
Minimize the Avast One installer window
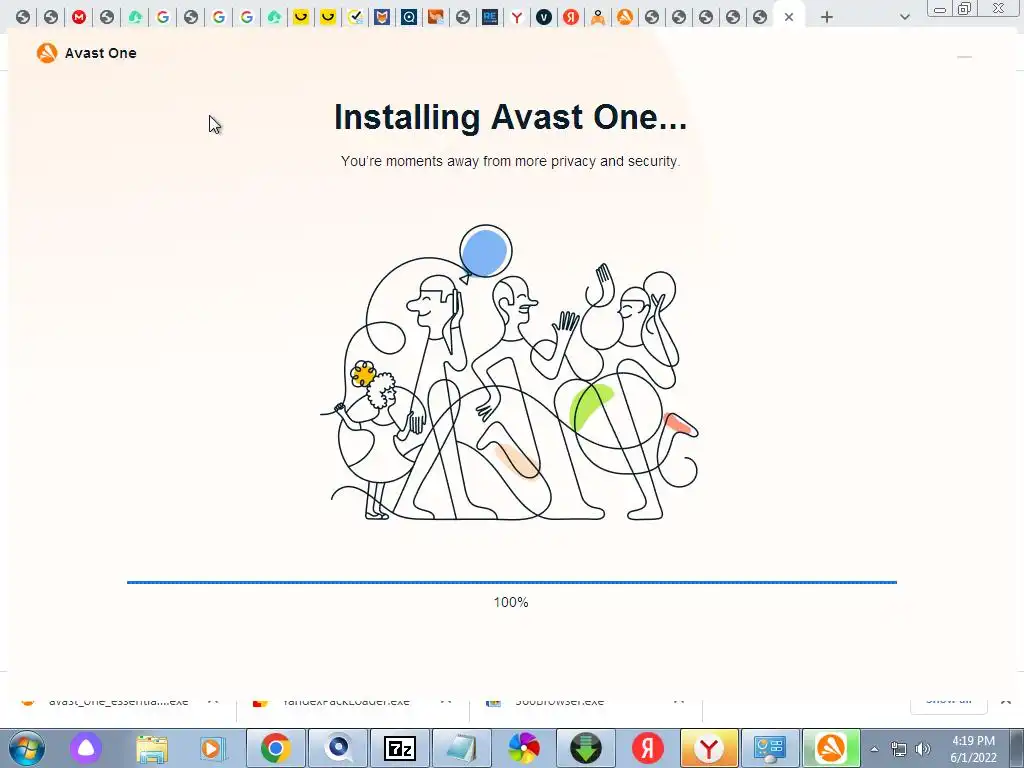coord(965,57)
